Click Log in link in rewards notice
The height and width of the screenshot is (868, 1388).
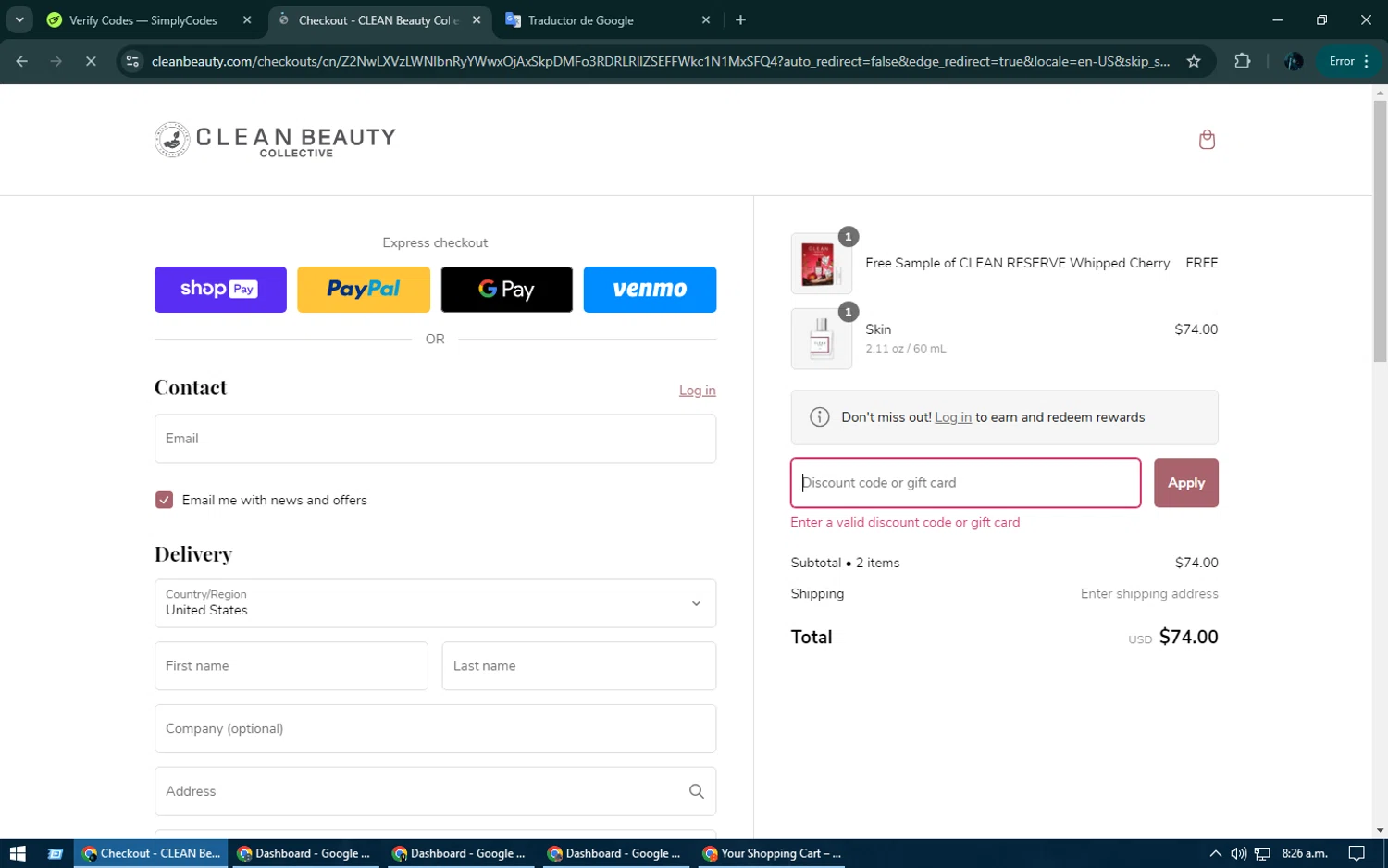(x=953, y=417)
